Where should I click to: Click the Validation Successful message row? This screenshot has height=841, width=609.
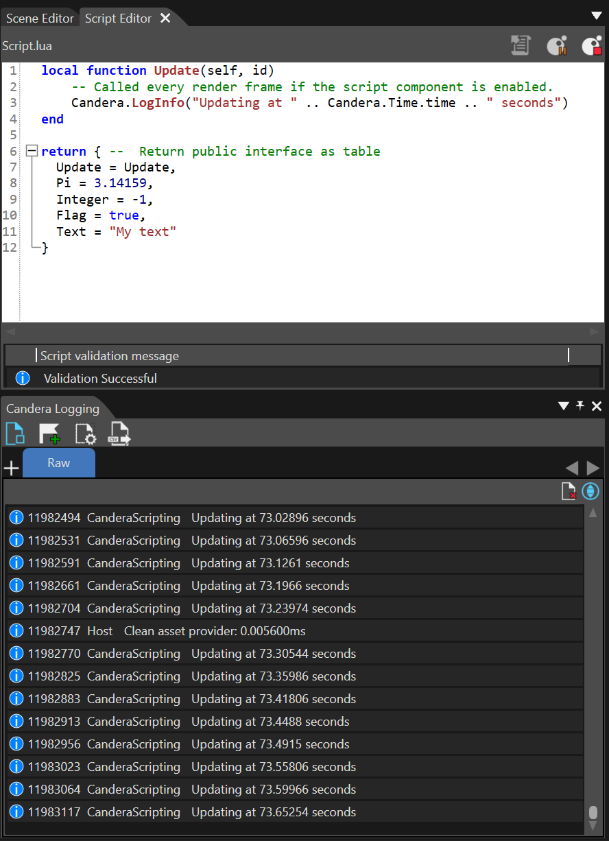(x=303, y=378)
